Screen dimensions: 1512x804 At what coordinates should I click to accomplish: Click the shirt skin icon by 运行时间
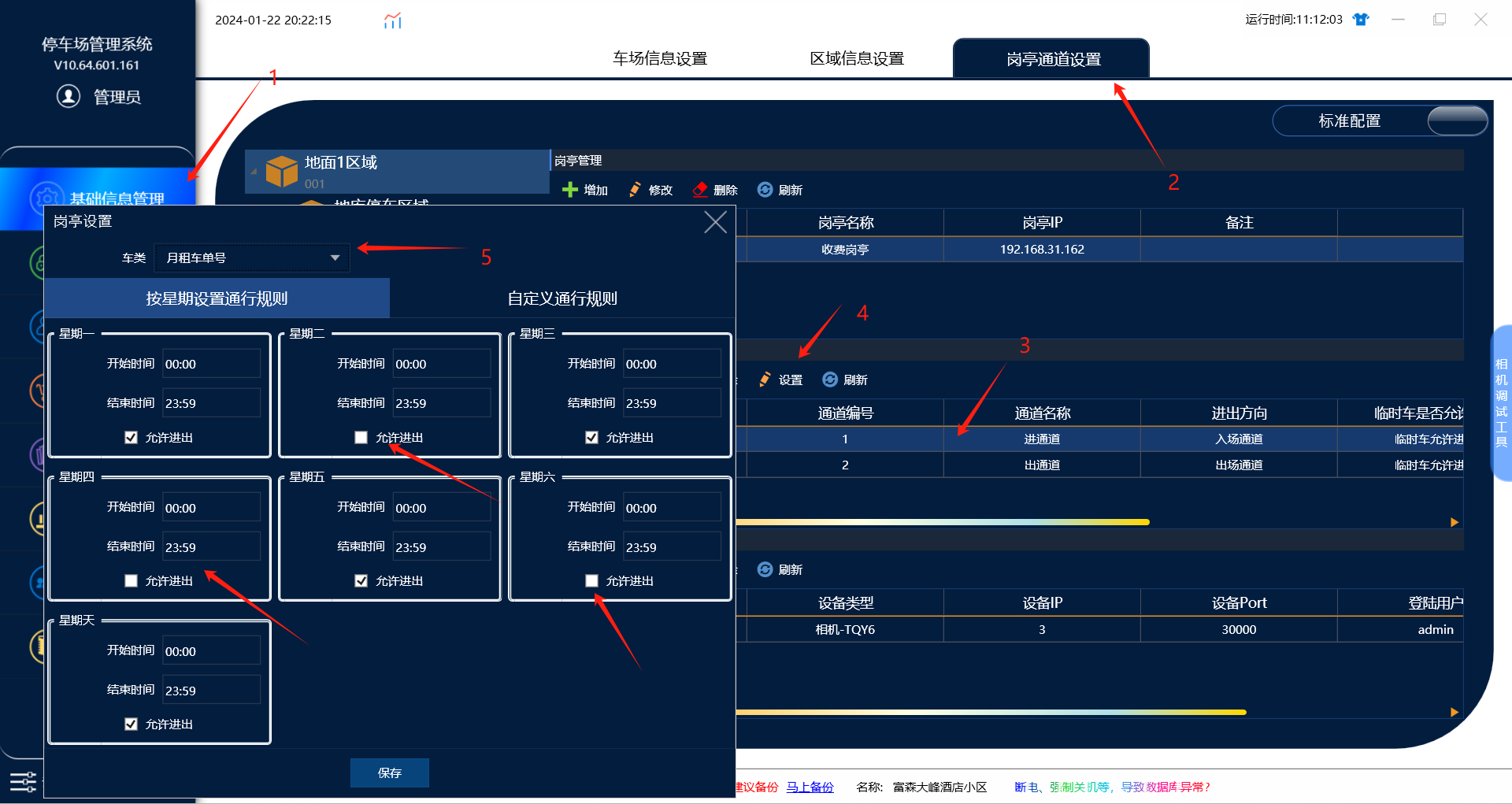(x=1361, y=20)
